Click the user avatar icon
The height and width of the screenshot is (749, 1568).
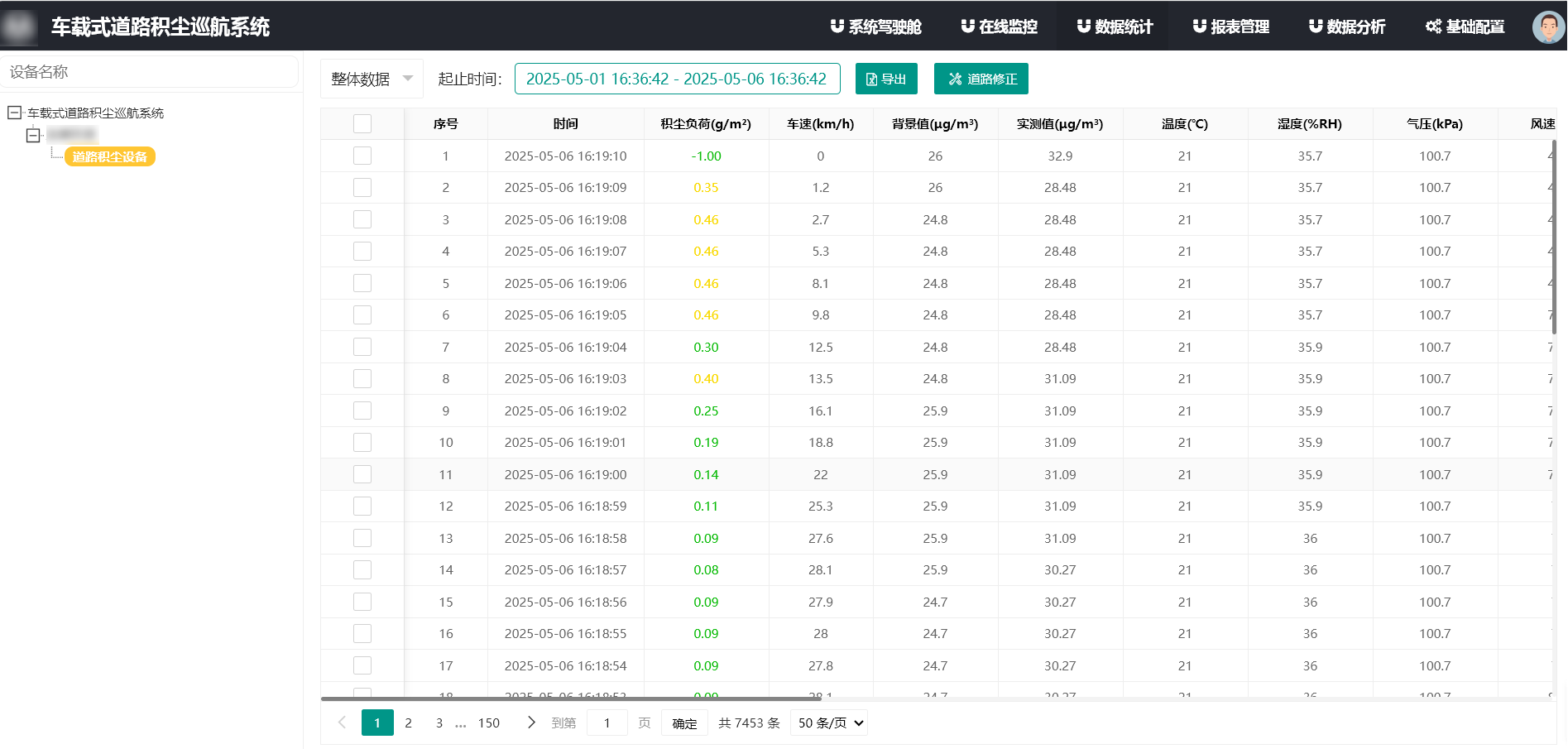pyautogui.click(x=1547, y=26)
